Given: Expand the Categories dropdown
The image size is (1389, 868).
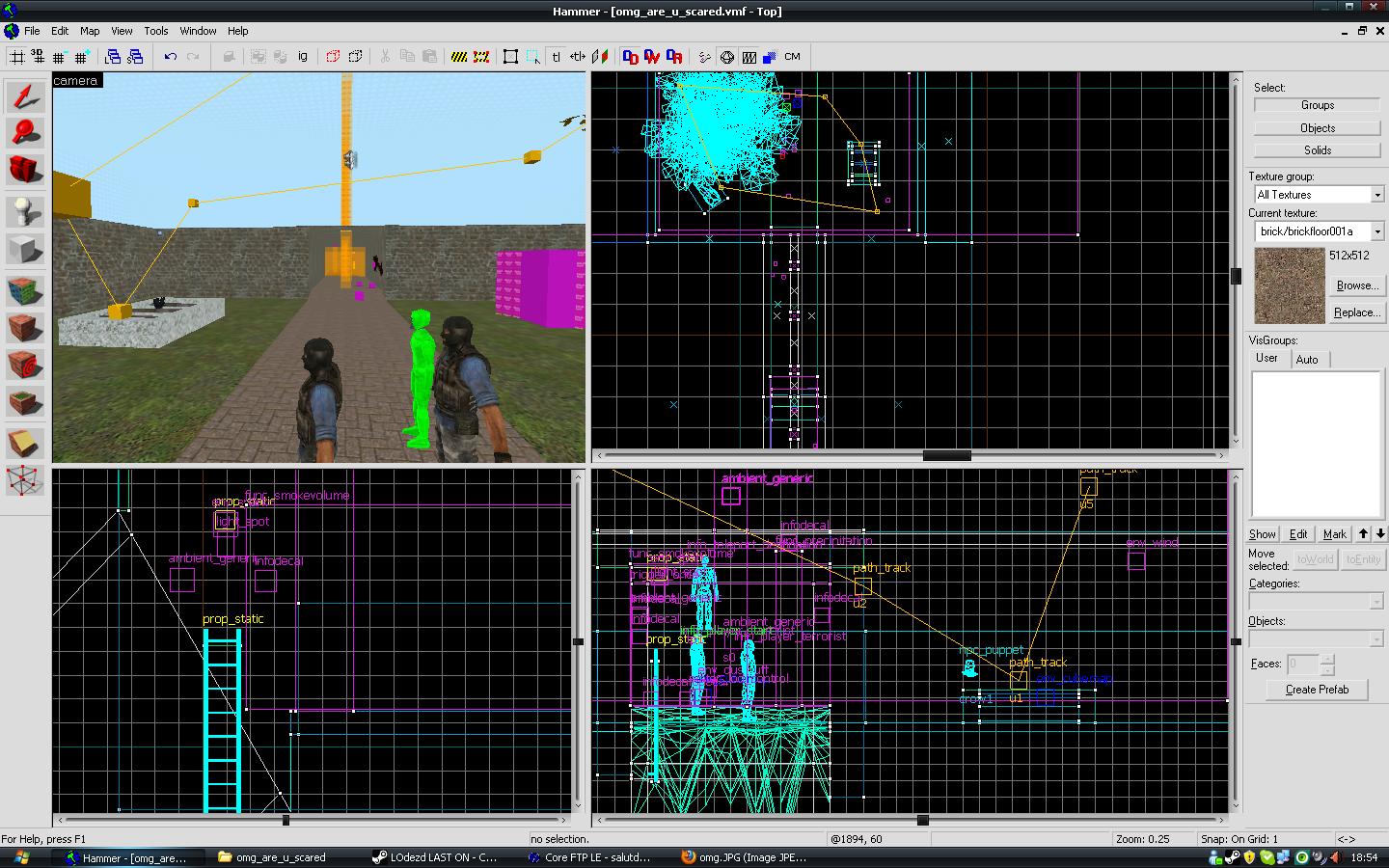Looking at the screenshot, I should tap(1376, 602).
